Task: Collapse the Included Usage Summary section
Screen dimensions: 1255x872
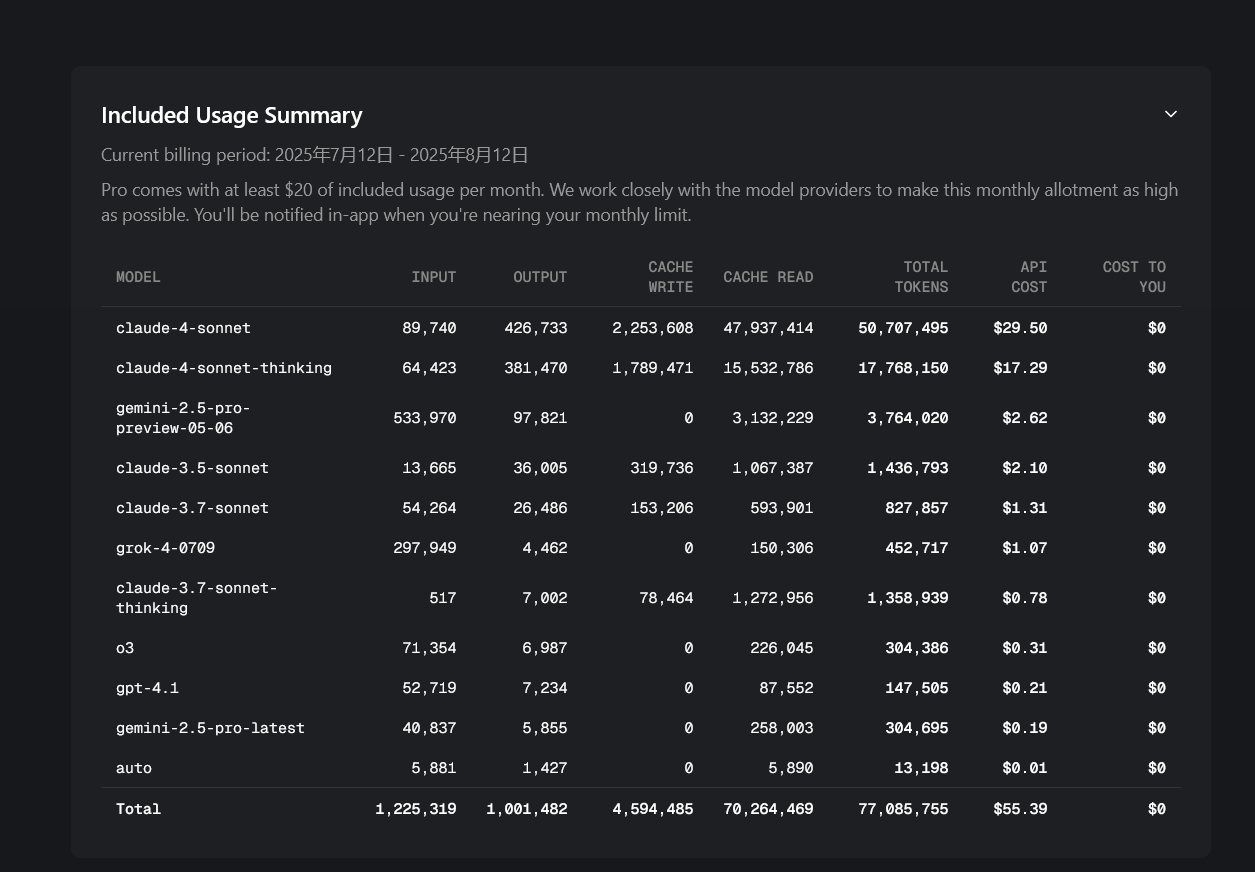Action: tap(1171, 114)
